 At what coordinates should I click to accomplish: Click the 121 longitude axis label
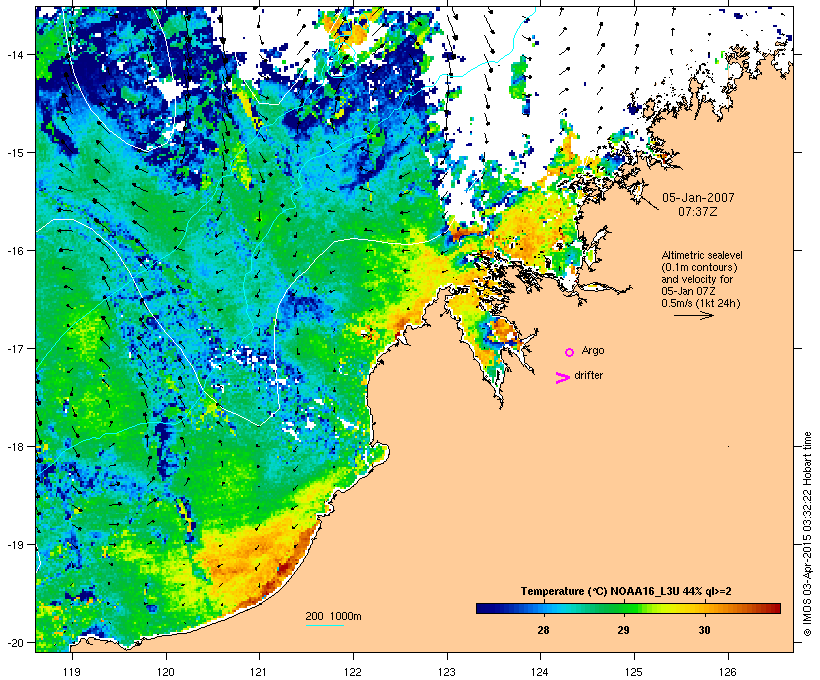tap(259, 672)
